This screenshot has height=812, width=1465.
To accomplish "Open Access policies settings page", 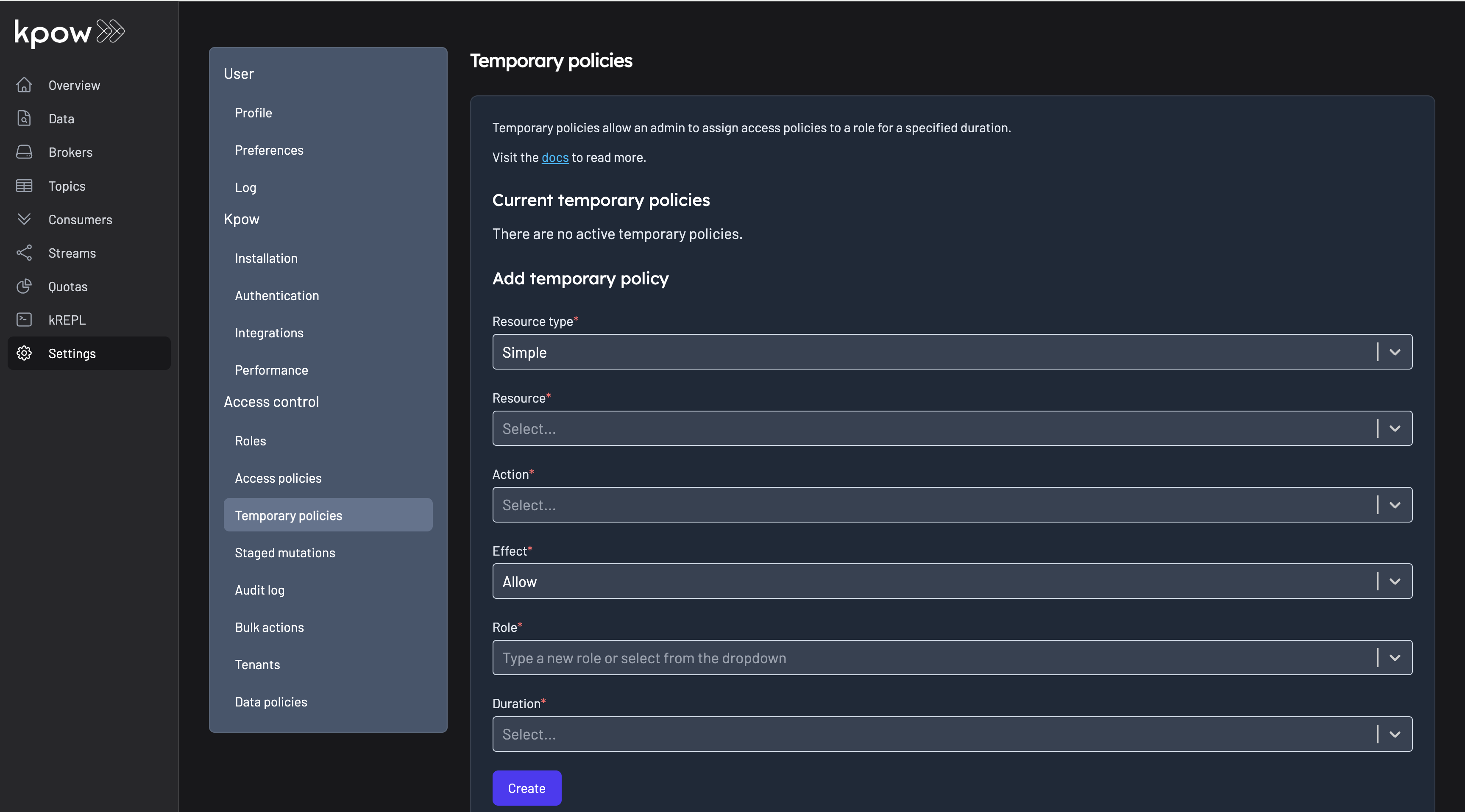I will pyautogui.click(x=278, y=478).
